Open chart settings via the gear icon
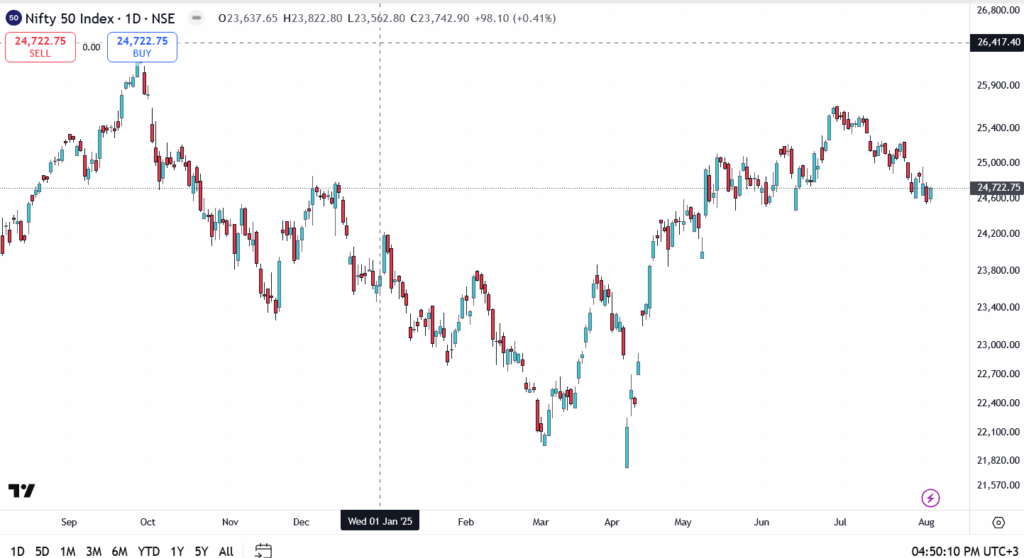 [998, 522]
